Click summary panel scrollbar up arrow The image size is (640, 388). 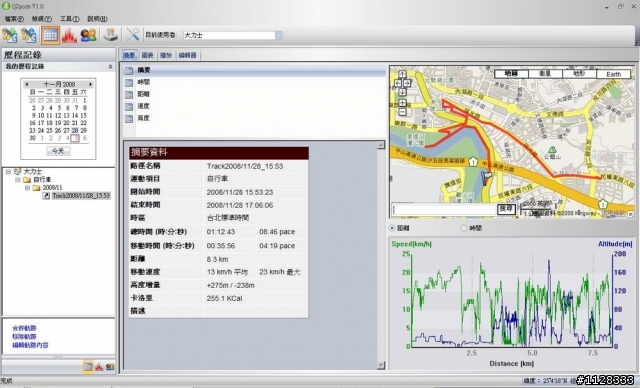[381, 145]
